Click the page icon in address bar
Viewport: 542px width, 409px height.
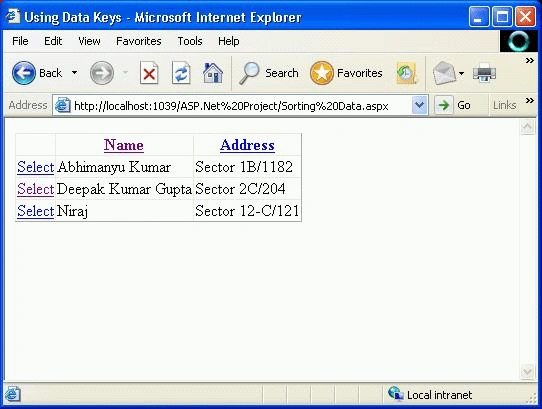pyautogui.click(x=63, y=105)
